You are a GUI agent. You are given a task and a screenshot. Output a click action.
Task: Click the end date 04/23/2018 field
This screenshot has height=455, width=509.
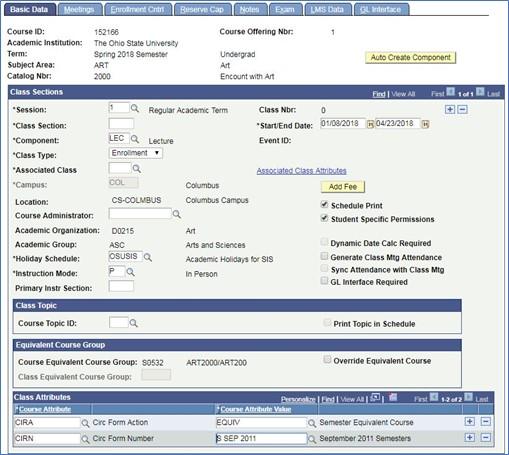pyautogui.click(x=398, y=123)
